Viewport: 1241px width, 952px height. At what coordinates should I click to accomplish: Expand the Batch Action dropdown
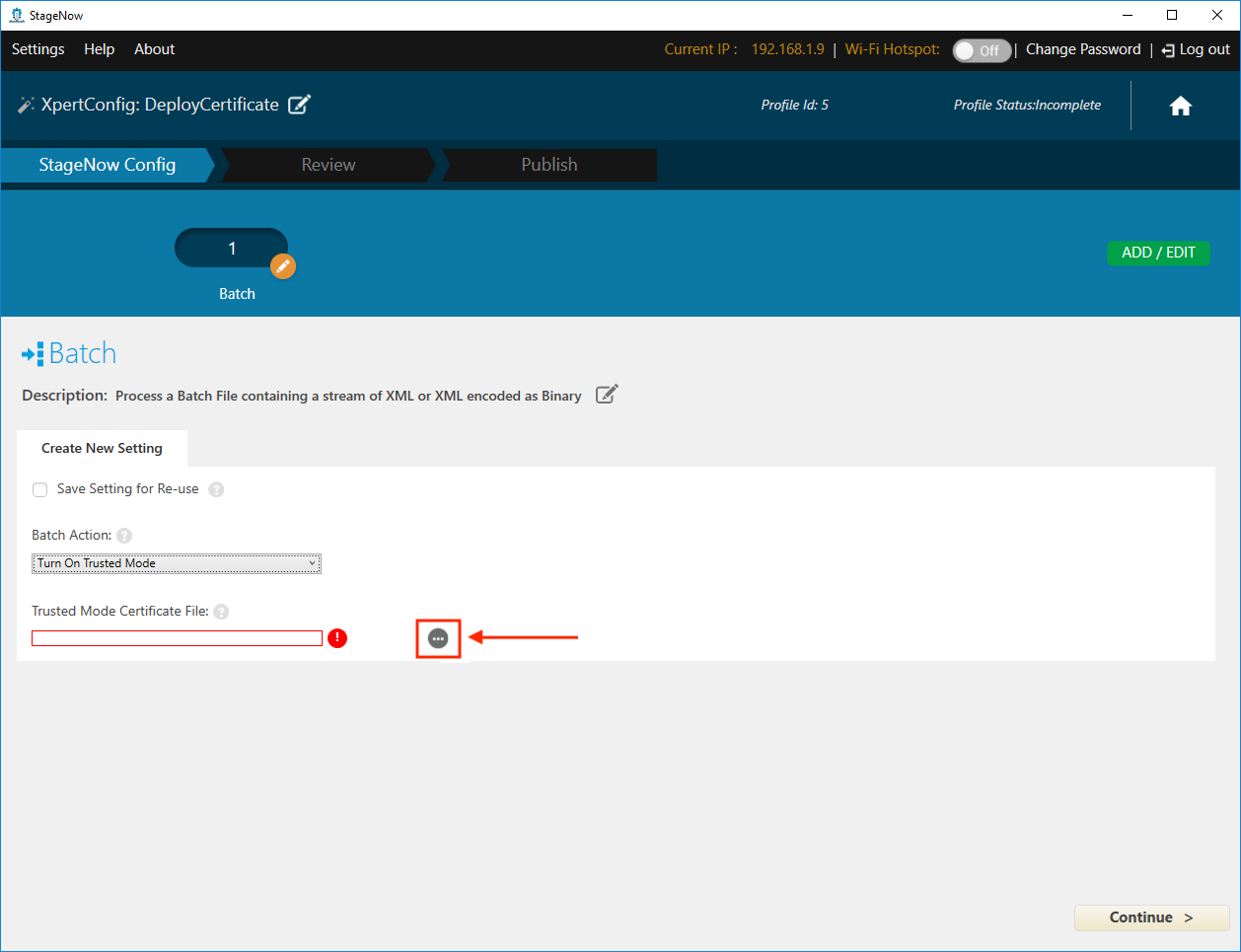pos(177,563)
